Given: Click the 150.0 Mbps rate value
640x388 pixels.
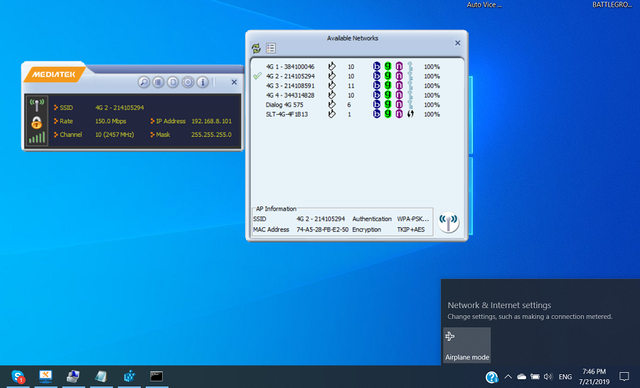Looking at the screenshot, I should [111, 121].
